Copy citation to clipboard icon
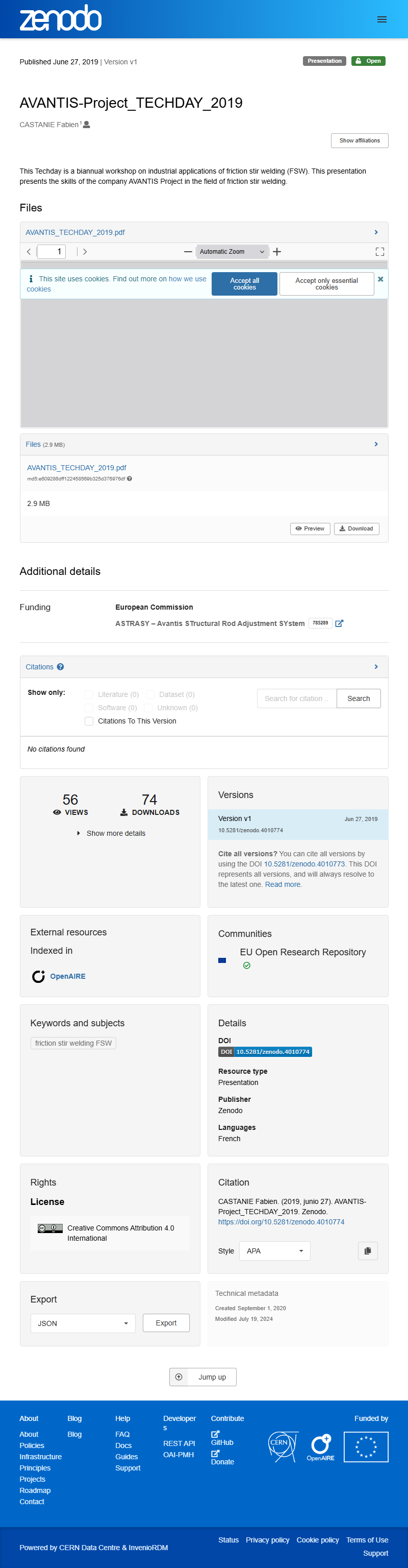408x1568 pixels. coord(367,1250)
